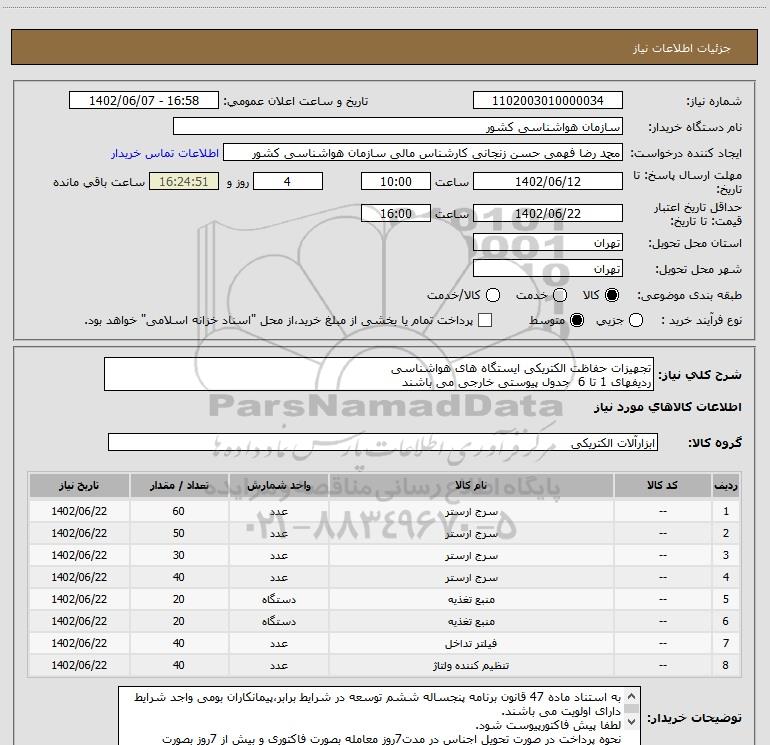Viewport: 770px width, 745px height.
Task: Click the response deadline date 1402/06/12
Action: [548, 181]
